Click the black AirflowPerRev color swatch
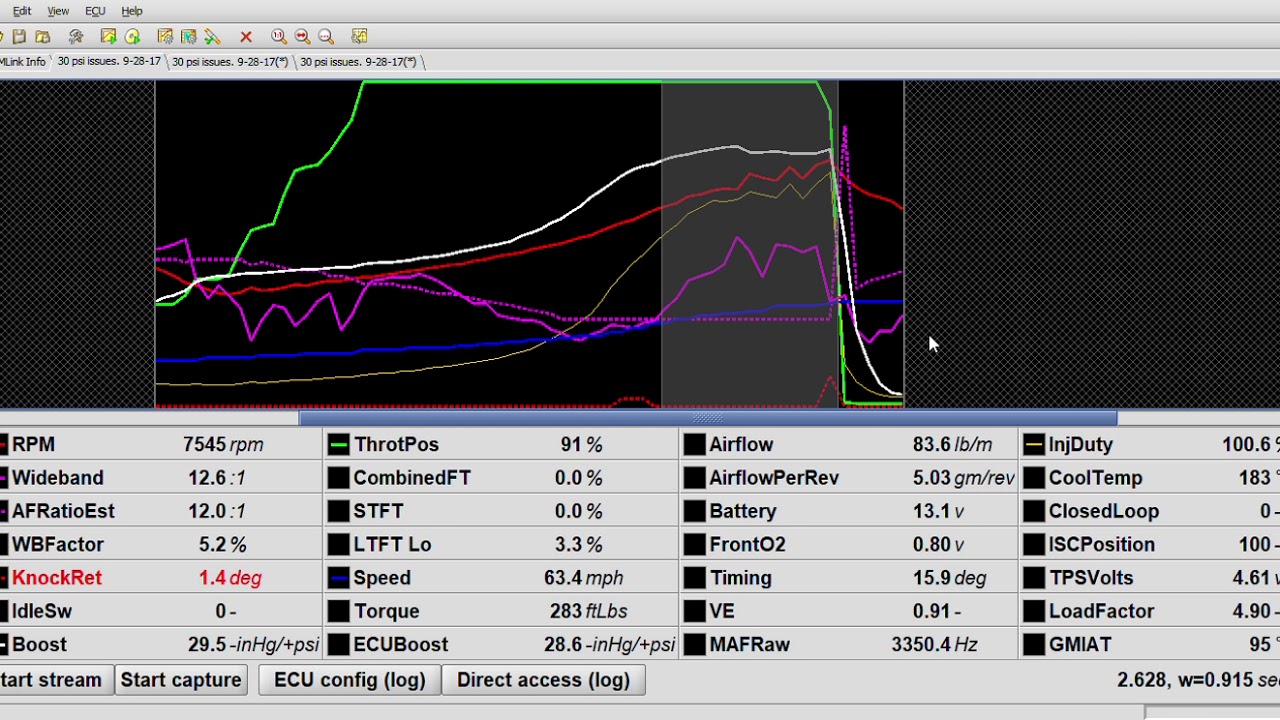This screenshot has width=1280, height=720. point(695,478)
